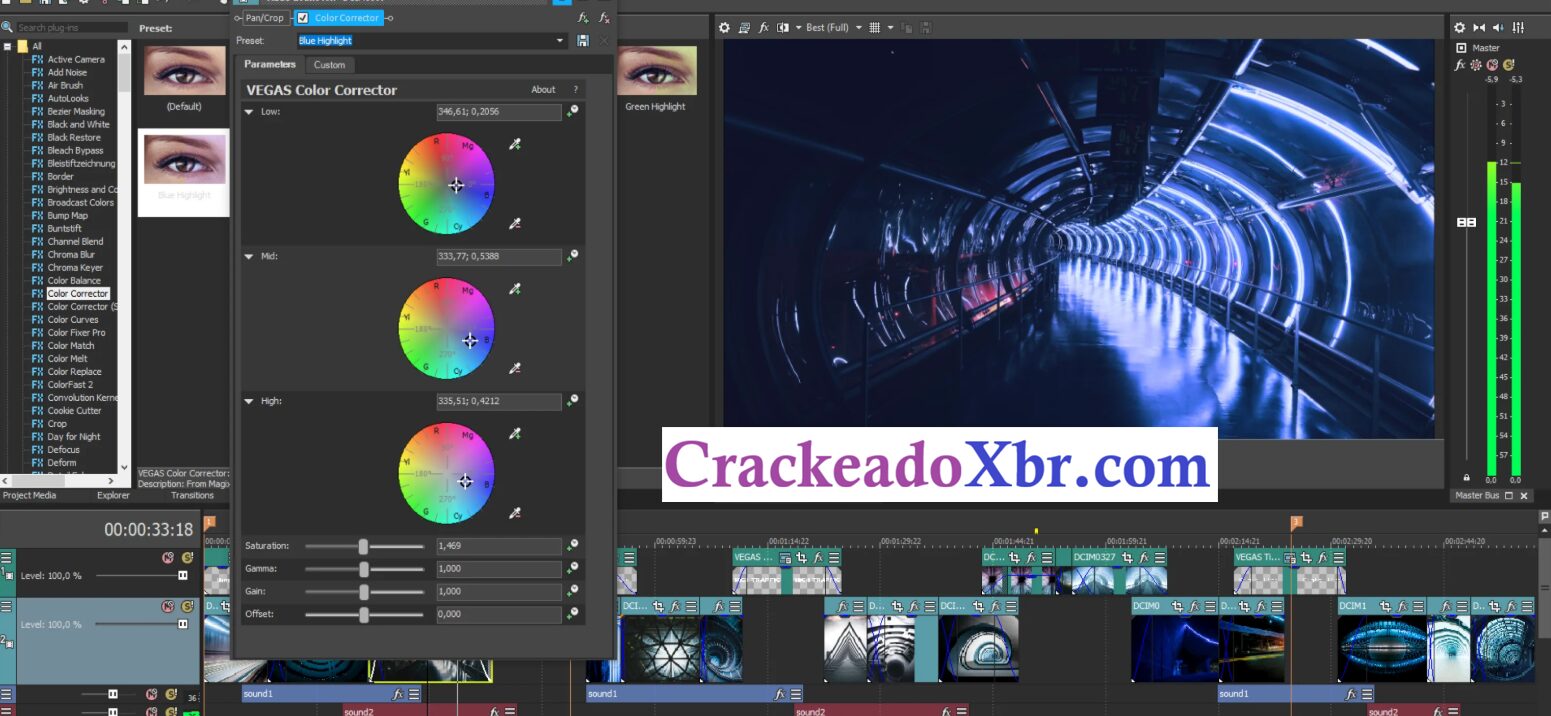
Task: Select the (Default) preset thumbnail
Action: [x=184, y=70]
